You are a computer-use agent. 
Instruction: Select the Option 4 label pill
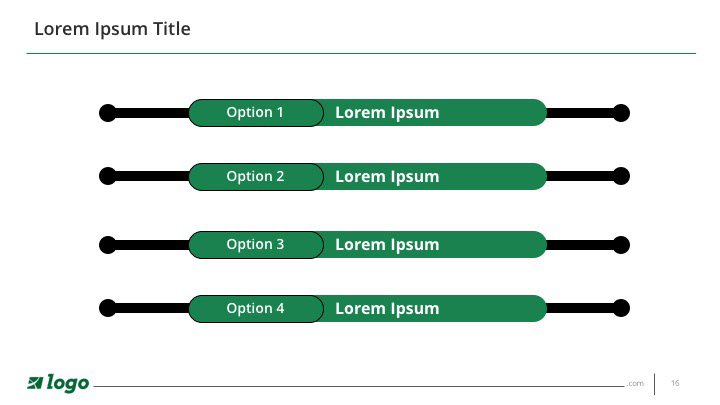coord(256,309)
